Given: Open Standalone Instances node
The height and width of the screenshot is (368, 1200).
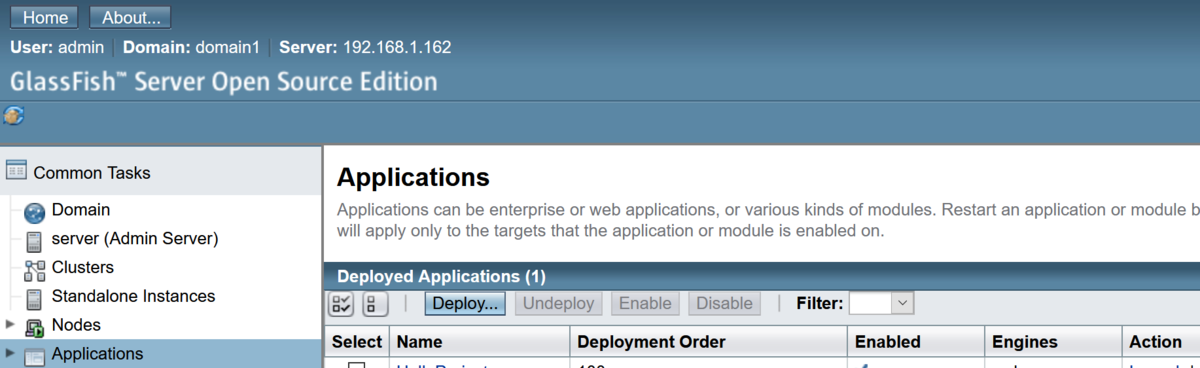Looking at the screenshot, I should pyautogui.click(x=133, y=296).
